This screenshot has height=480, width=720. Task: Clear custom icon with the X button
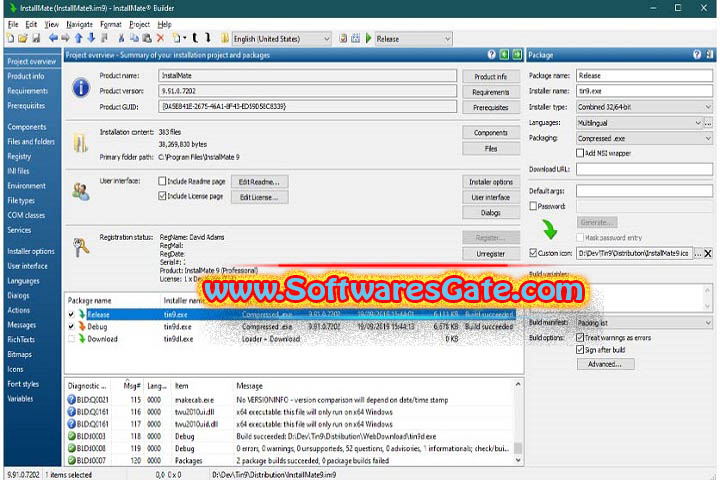(x=708, y=253)
